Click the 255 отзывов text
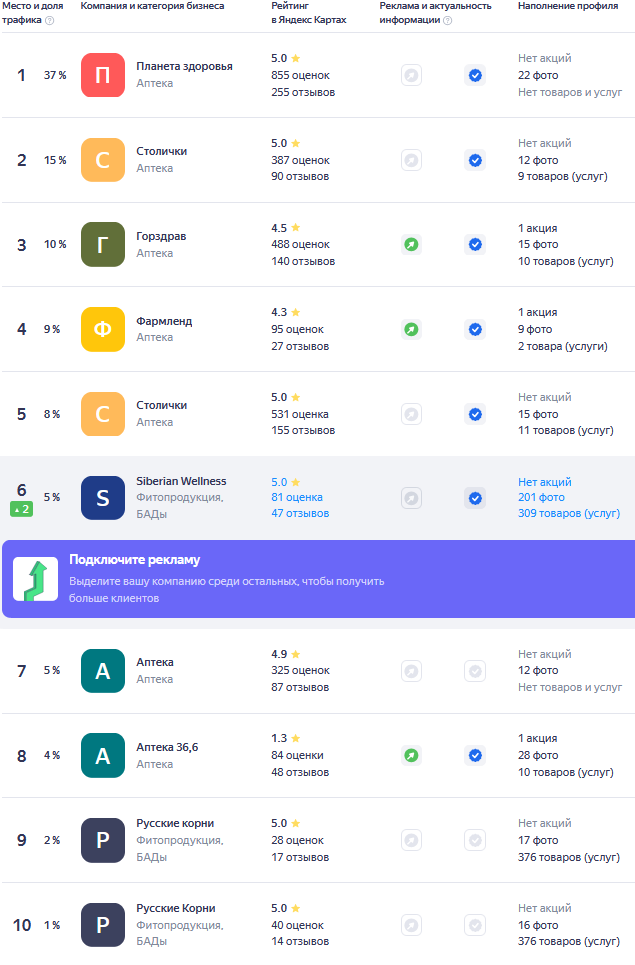Viewport: 635px width, 965px height. coord(303,92)
